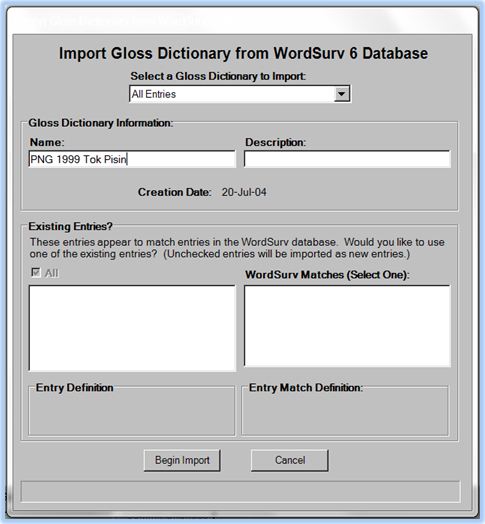The image size is (485, 524).
Task: Toggle the All checkbox under Existing Entries
Action: (36, 272)
